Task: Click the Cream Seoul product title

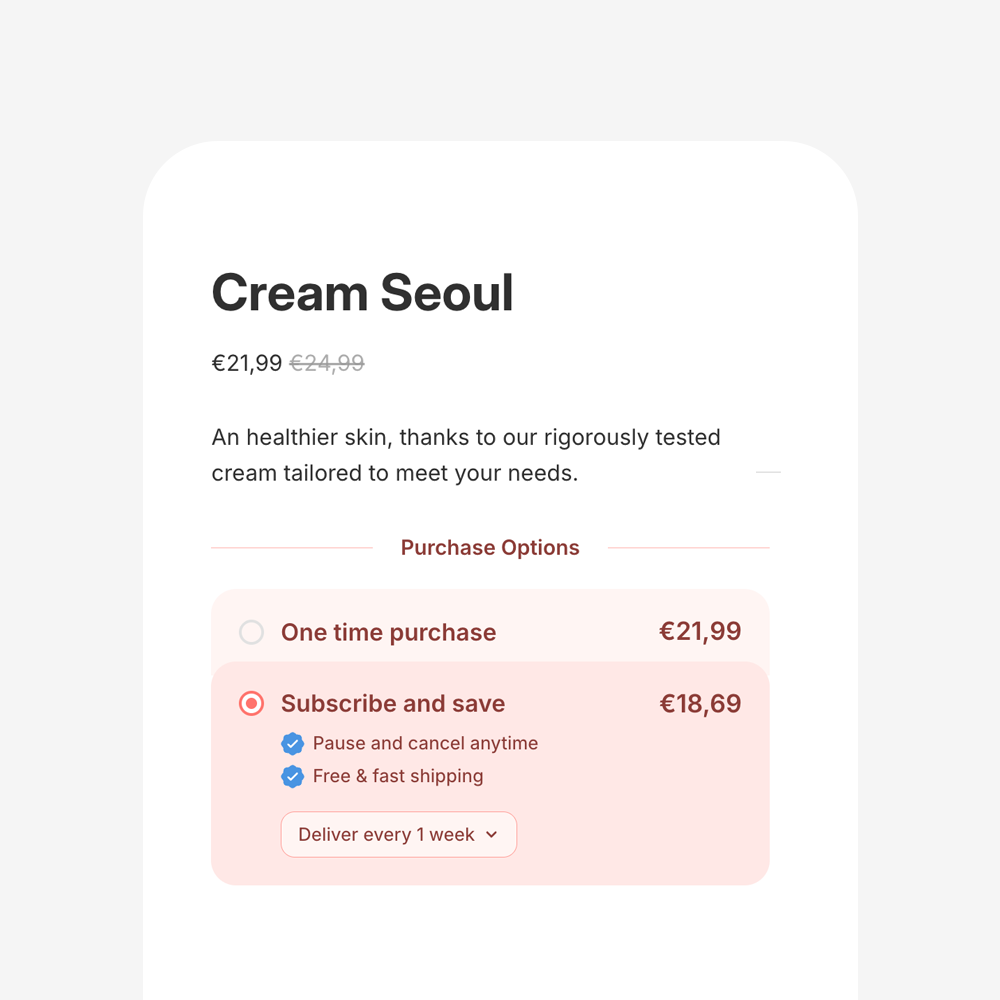Action: (x=362, y=292)
